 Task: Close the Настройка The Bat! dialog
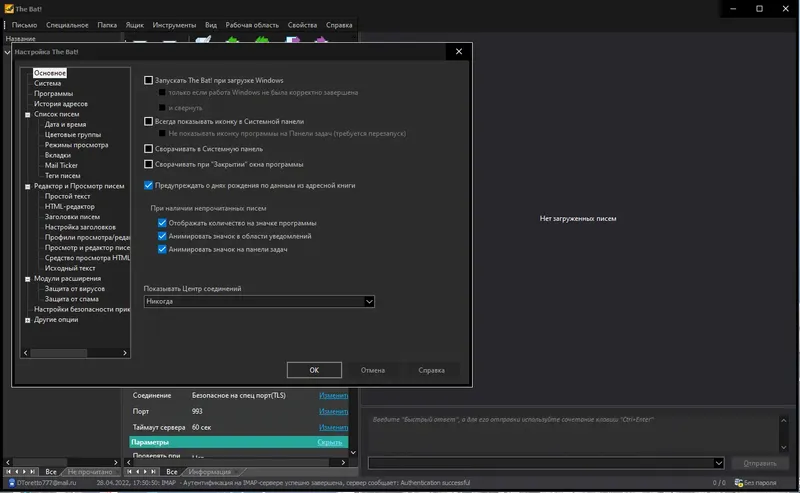[459, 52]
